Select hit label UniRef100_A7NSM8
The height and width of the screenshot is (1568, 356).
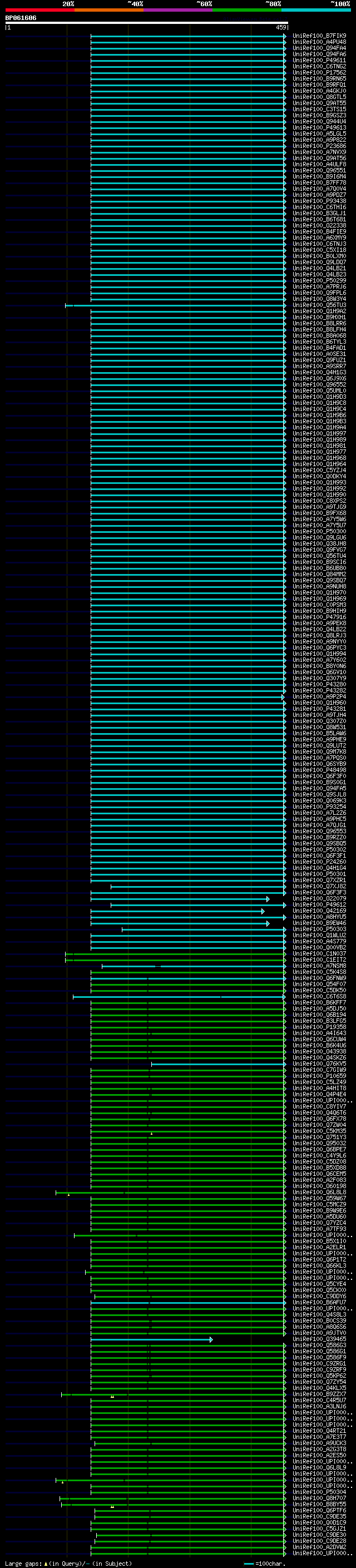(x=319, y=966)
